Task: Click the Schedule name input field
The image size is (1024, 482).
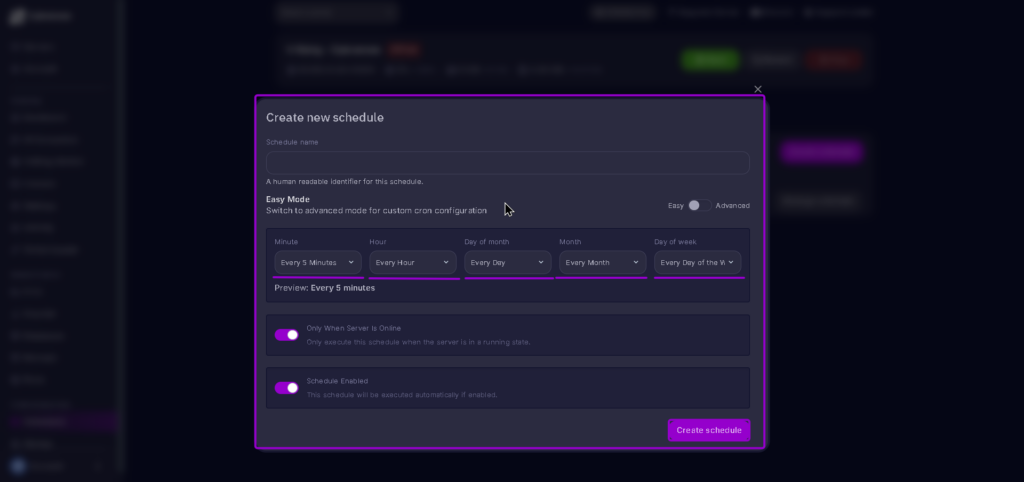Action: 507,163
